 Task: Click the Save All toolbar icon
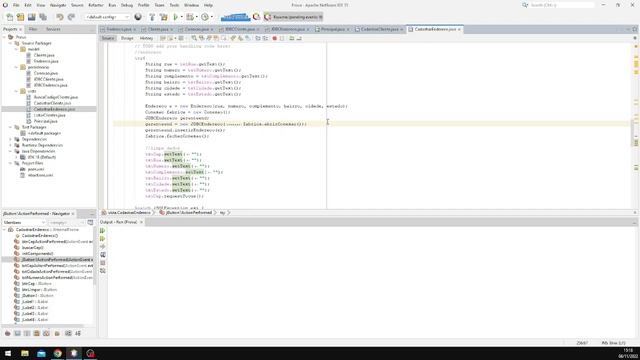tap(43, 17)
